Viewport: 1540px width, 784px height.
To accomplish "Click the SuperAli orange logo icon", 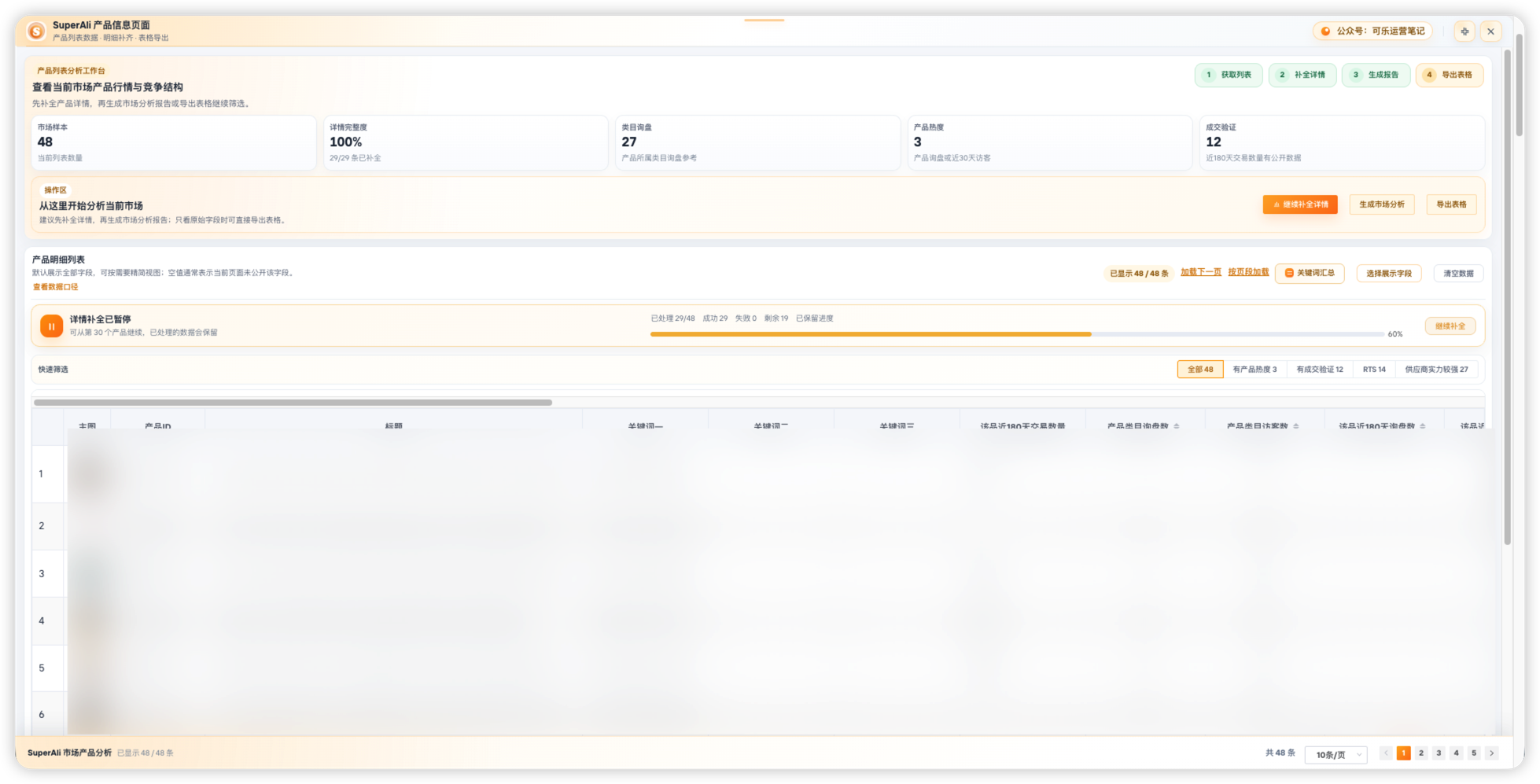I will (x=36, y=31).
